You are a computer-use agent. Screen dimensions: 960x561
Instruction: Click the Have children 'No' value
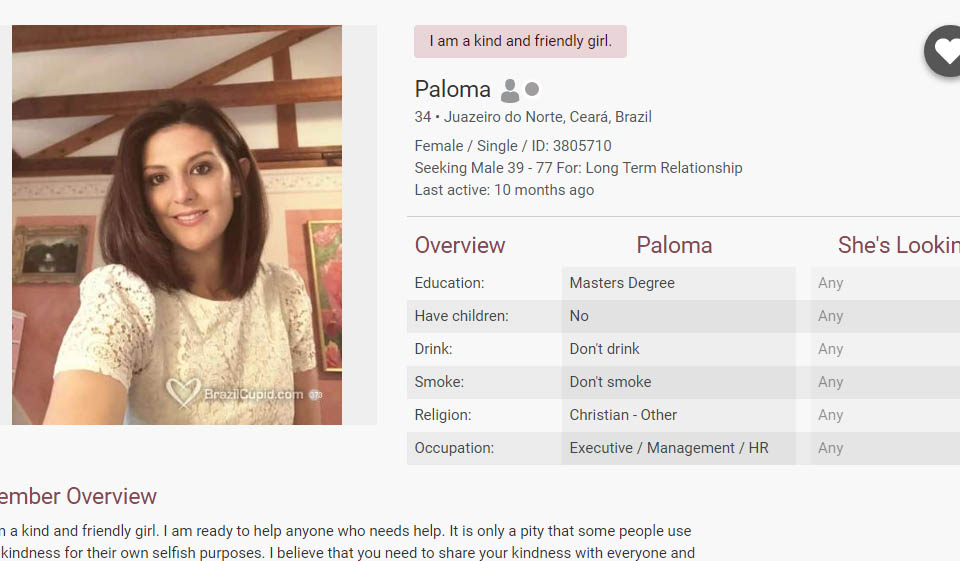[579, 316]
